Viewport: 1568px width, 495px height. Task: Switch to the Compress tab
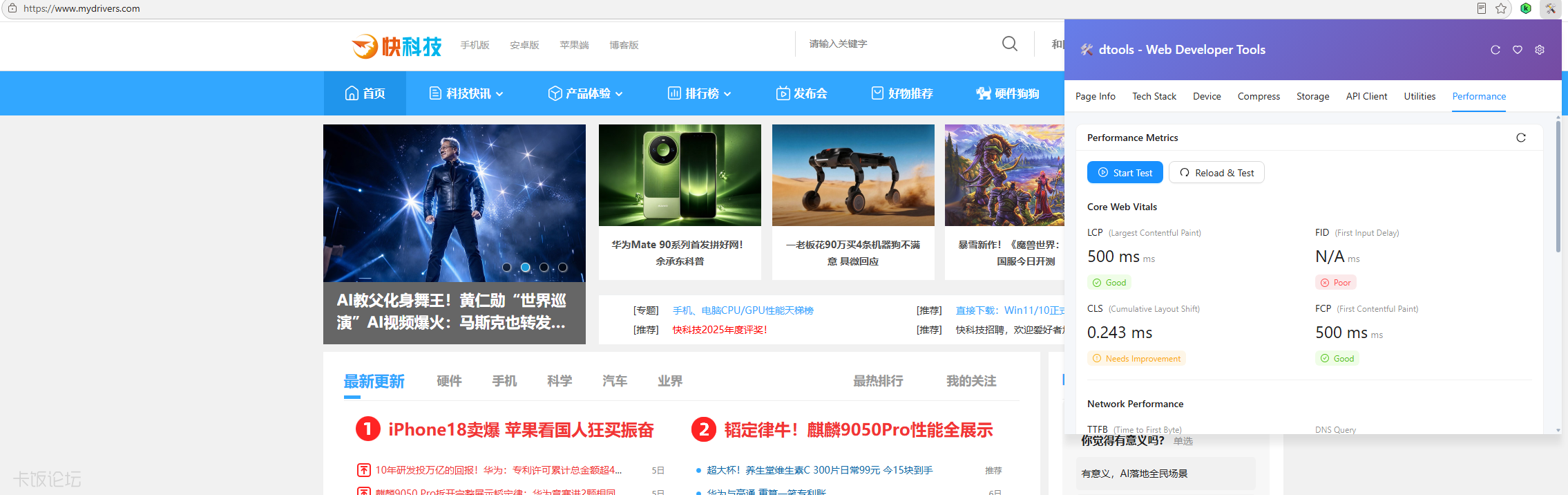(x=1259, y=96)
